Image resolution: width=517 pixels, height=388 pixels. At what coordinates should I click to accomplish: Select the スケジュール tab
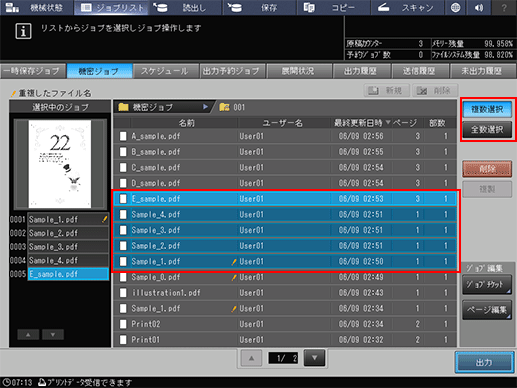coord(166,71)
